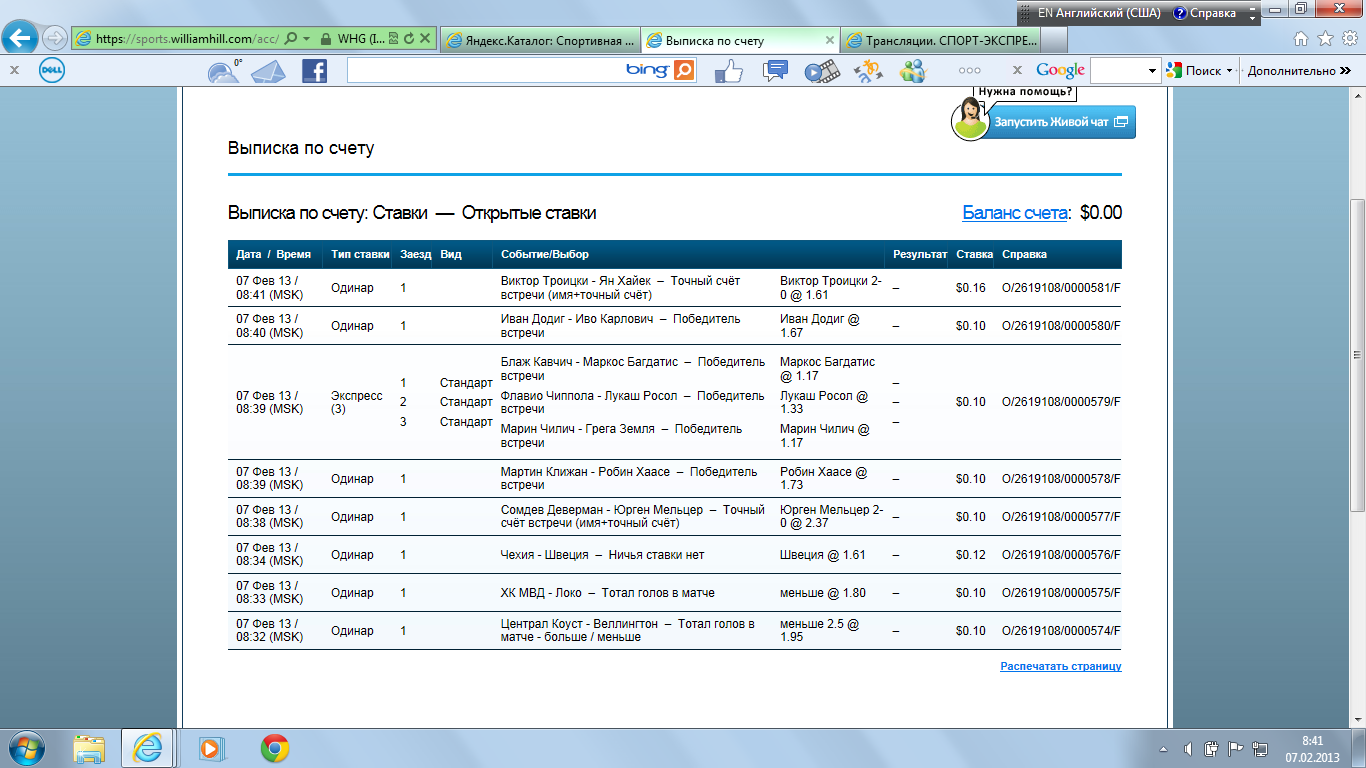The image size is (1366, 768).
Task: Open the Баланс счета link
Action: point(1016,212)
